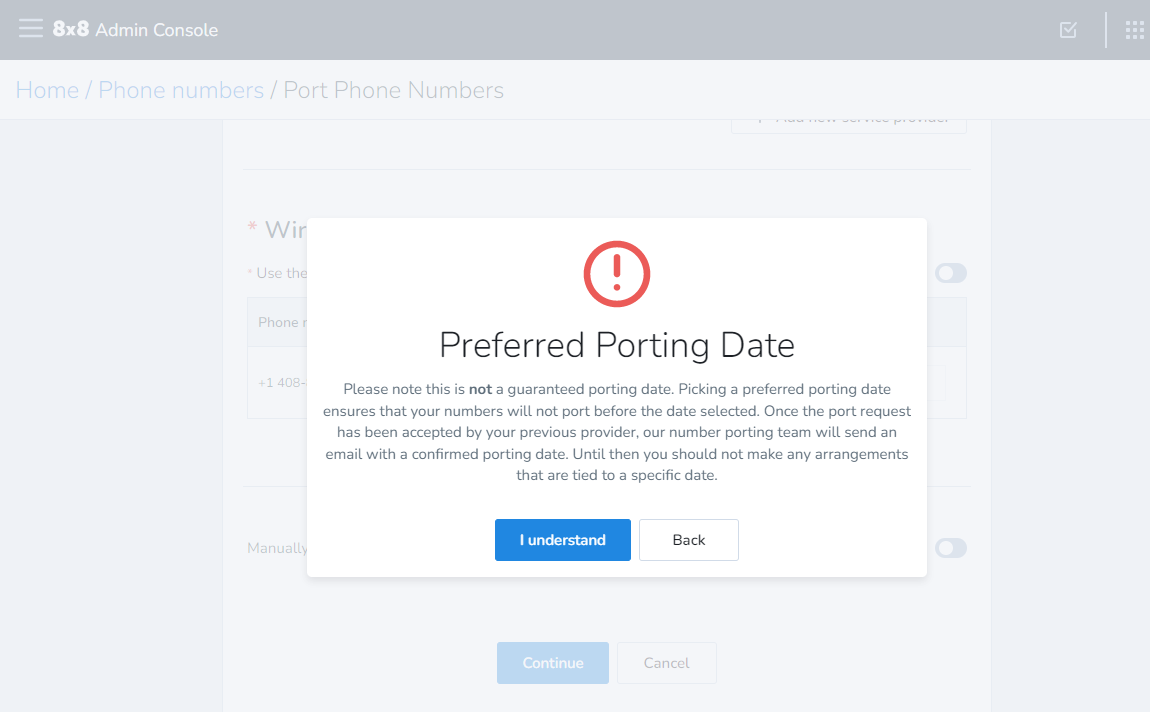
Task: Go to Home breadcrumb
Action: [x=47, y=90]
